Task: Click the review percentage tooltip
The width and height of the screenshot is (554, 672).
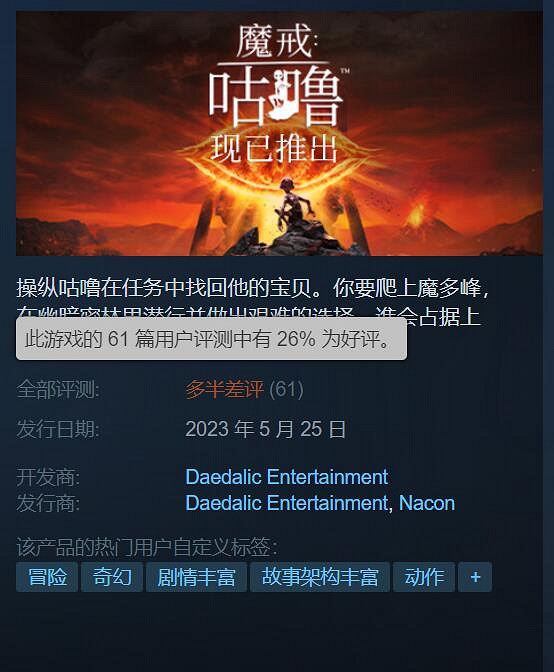Action: (x=212, y=339)
